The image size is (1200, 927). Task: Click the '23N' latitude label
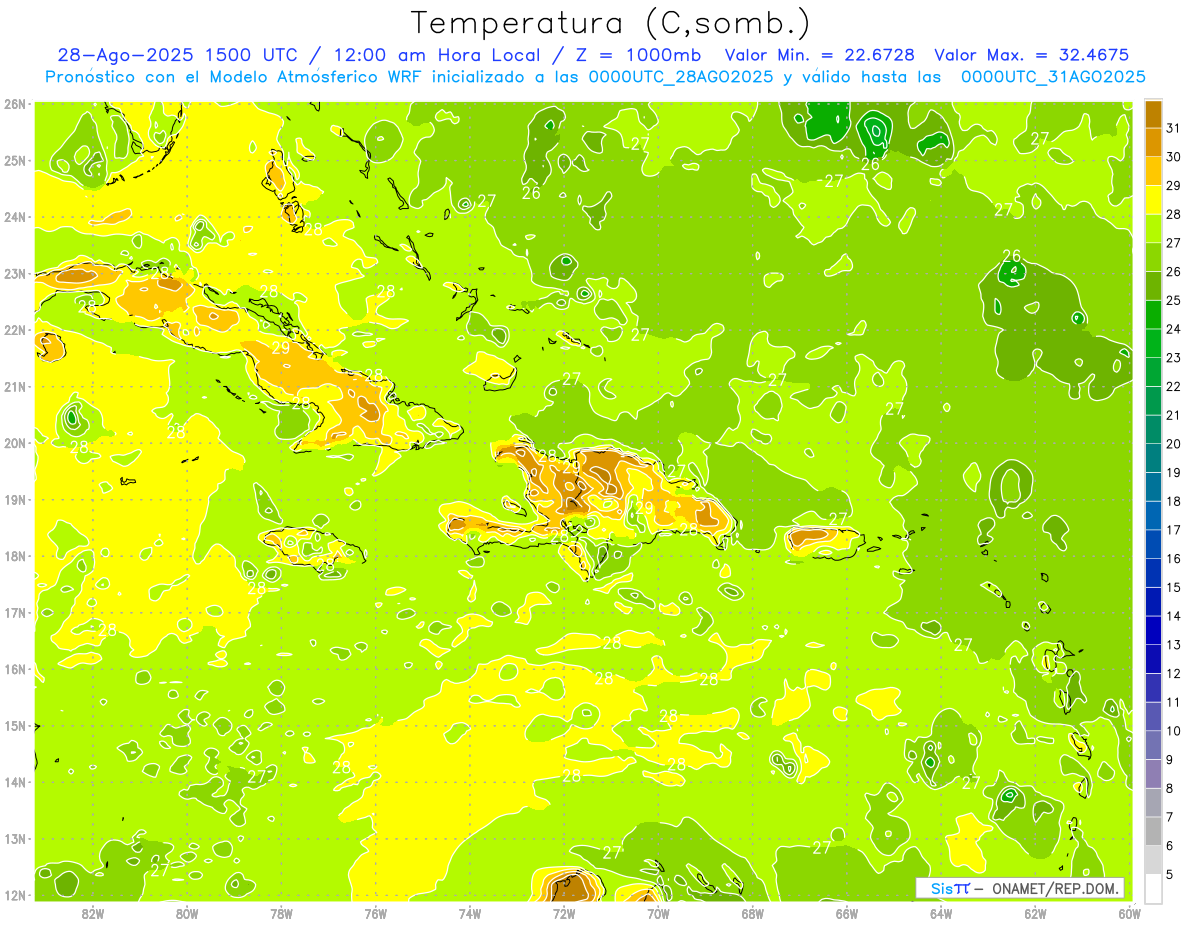14,274
